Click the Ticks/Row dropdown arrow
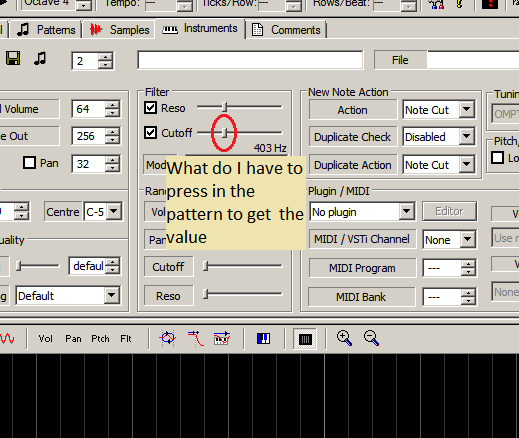Screen dimensions: 519x438 click(294, 6)
